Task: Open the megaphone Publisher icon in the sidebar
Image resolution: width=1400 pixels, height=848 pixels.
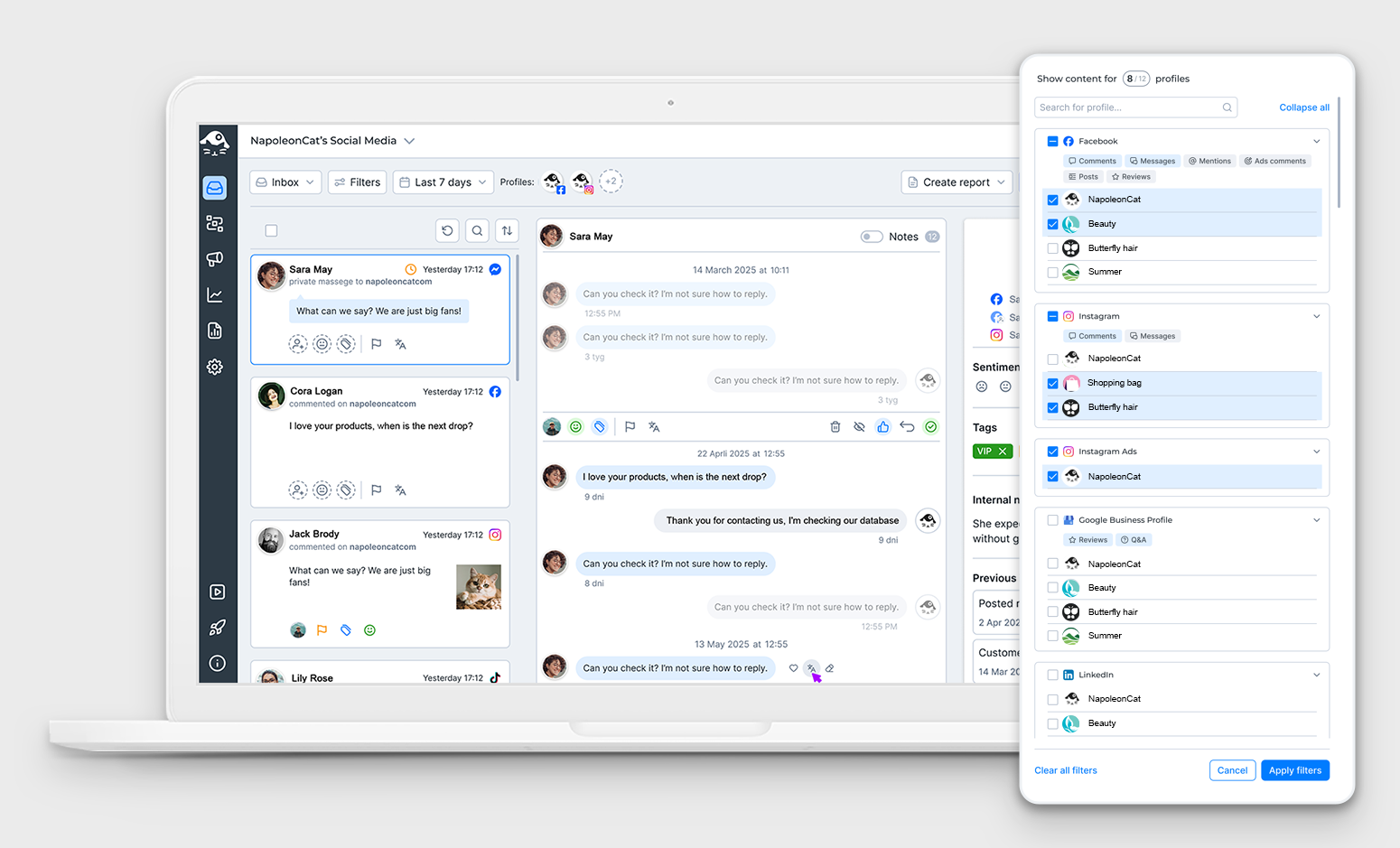Action: (x=215, y=259)
